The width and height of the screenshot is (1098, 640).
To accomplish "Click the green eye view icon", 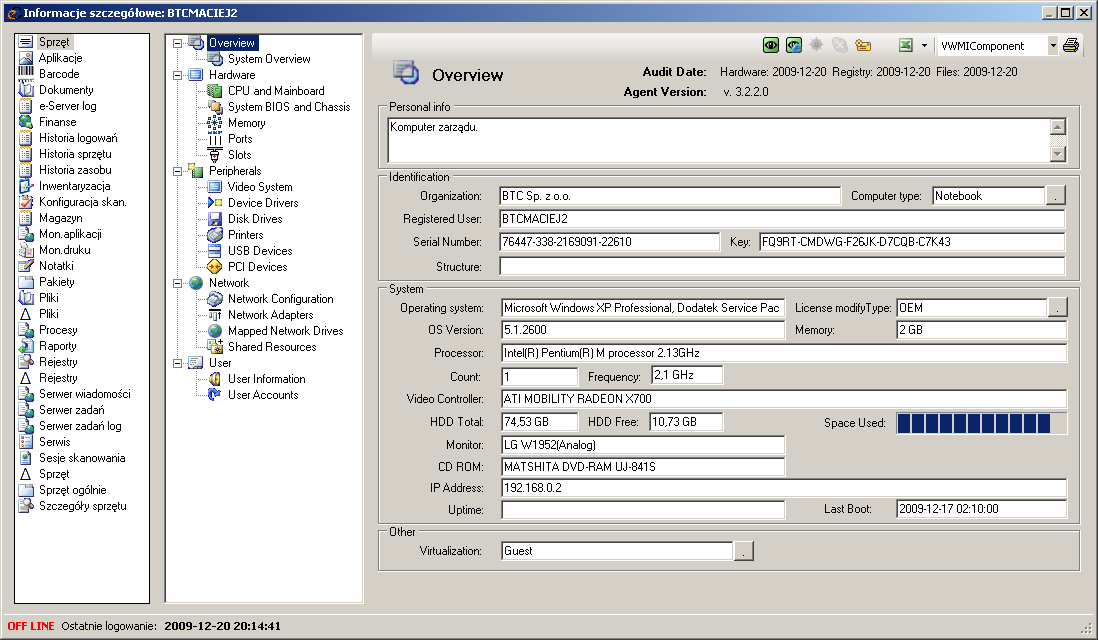I will point(770,46).
